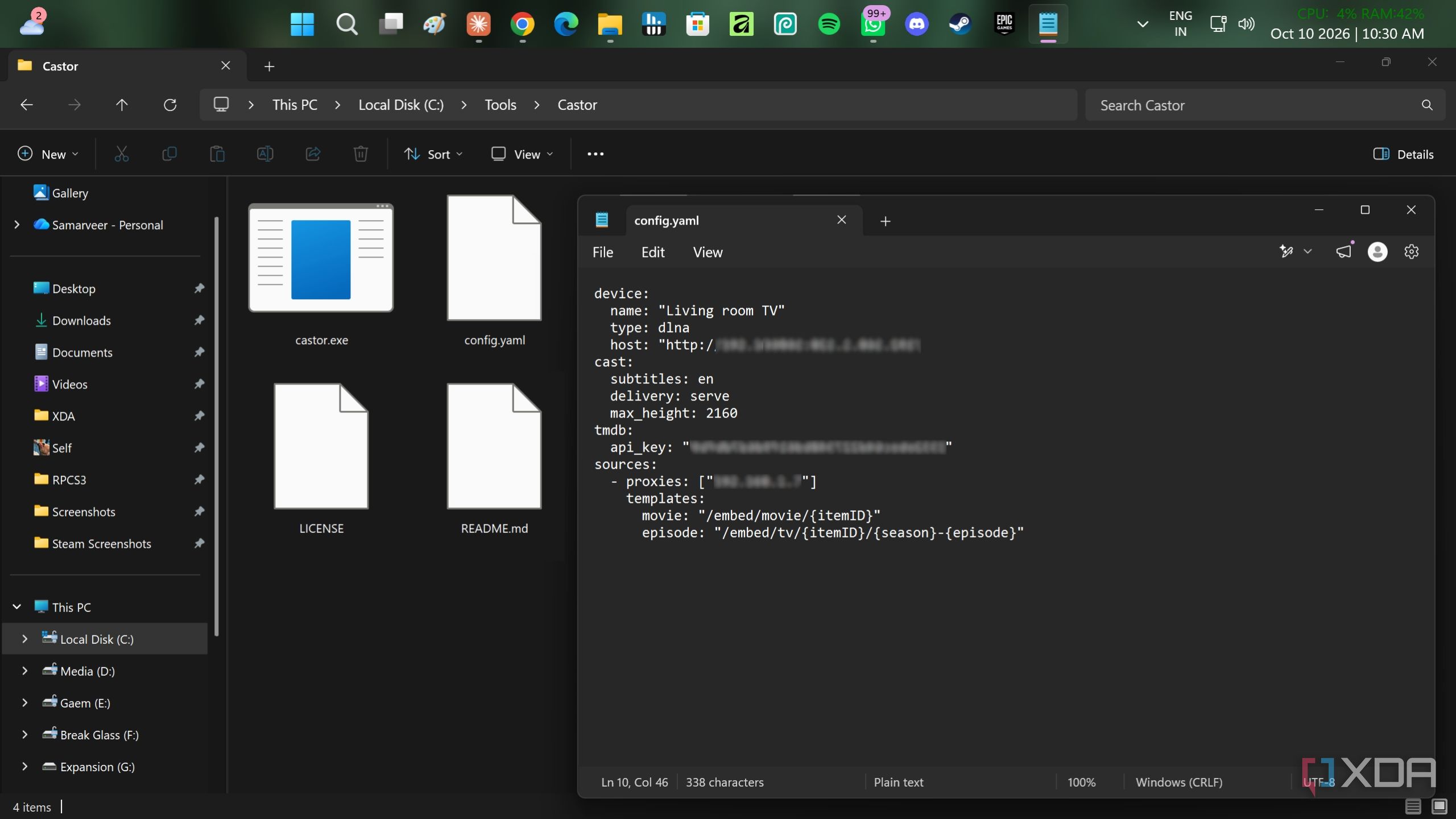Screen dimensions: 1456x819
Task: Select the castor.exe file thumbnail
Action: [321, 258]
